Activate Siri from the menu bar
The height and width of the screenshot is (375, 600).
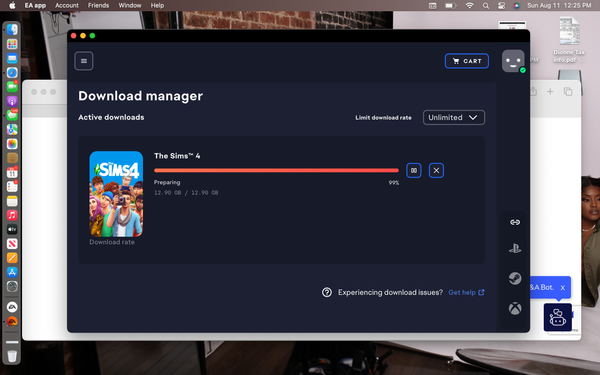click(516, 5)
